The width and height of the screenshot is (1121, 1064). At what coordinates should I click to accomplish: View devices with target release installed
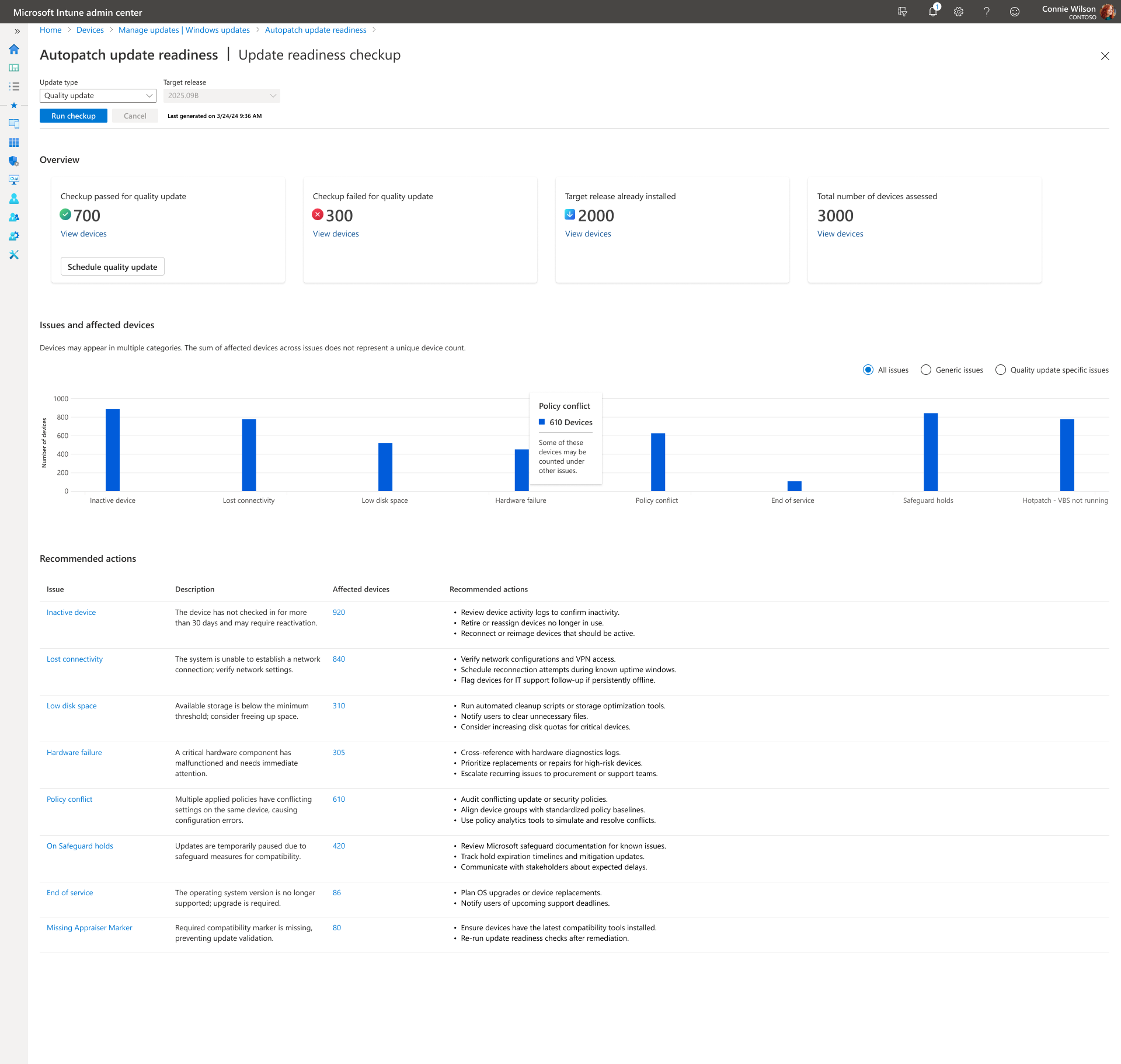[x=588, y=234]
